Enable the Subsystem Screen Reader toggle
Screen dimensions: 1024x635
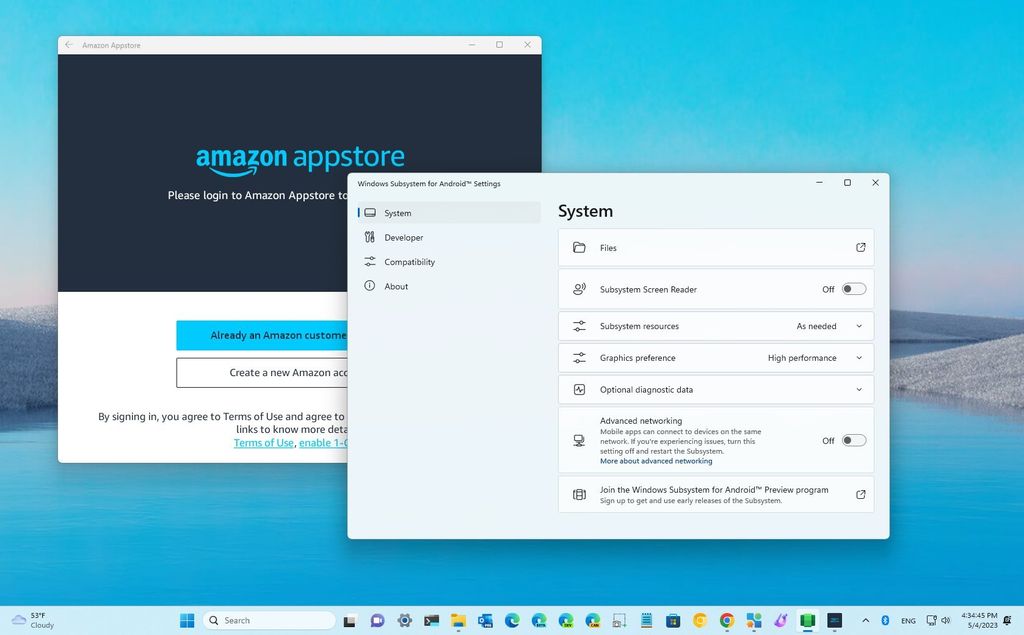[x=855, y=289]
